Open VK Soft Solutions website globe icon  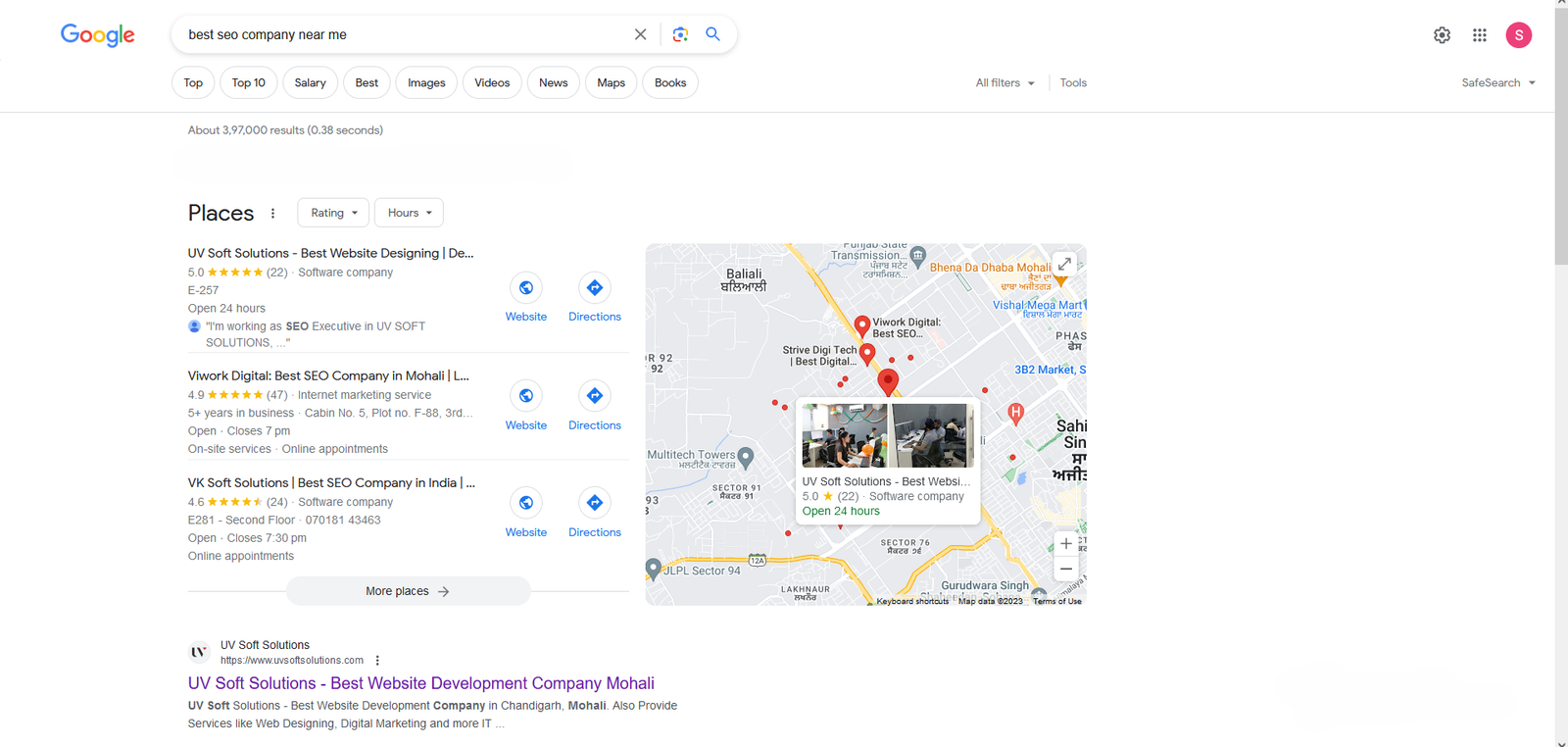coord(526,503)
